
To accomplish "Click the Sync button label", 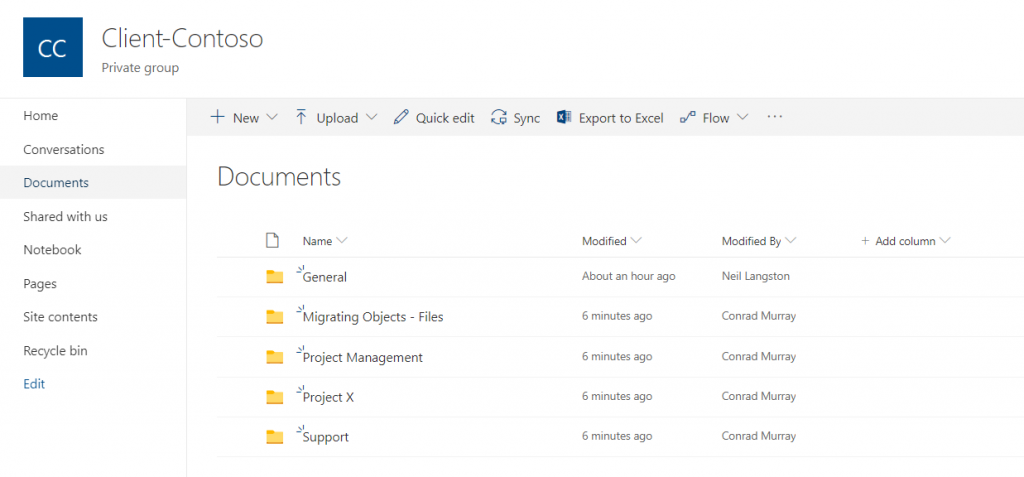I will 526,118.
